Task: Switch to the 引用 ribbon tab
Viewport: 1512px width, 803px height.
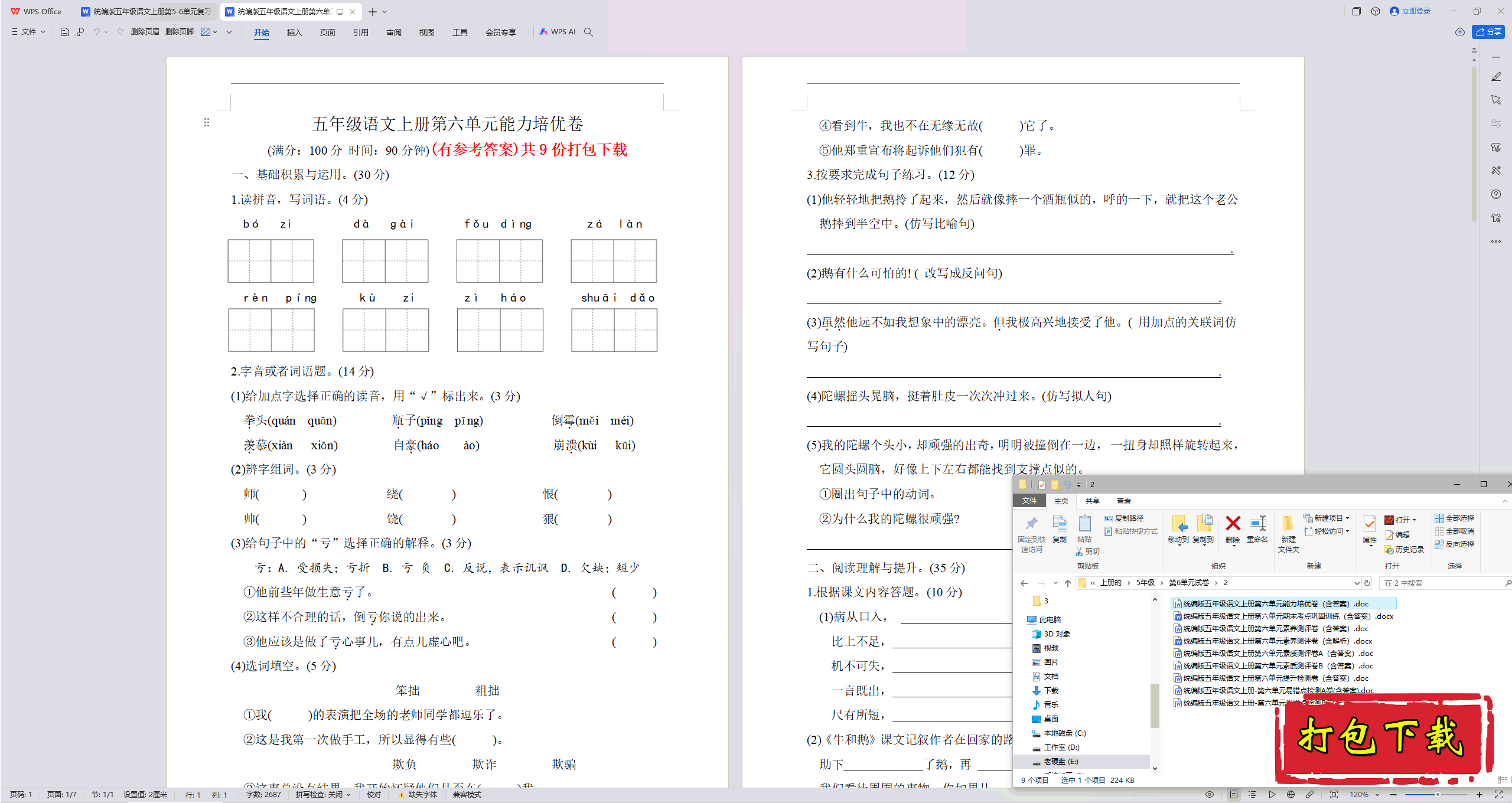Action: (x=360, y=32)
